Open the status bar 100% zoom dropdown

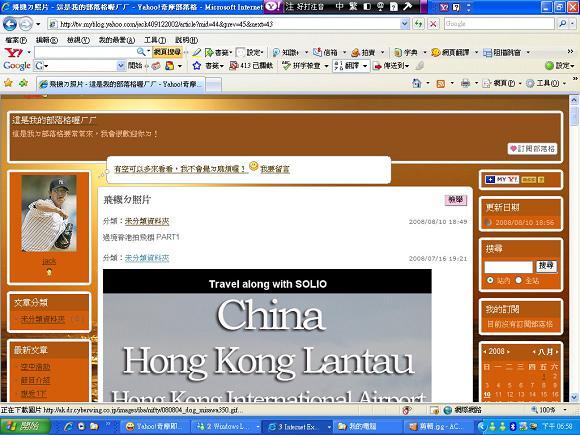[565, 410]
